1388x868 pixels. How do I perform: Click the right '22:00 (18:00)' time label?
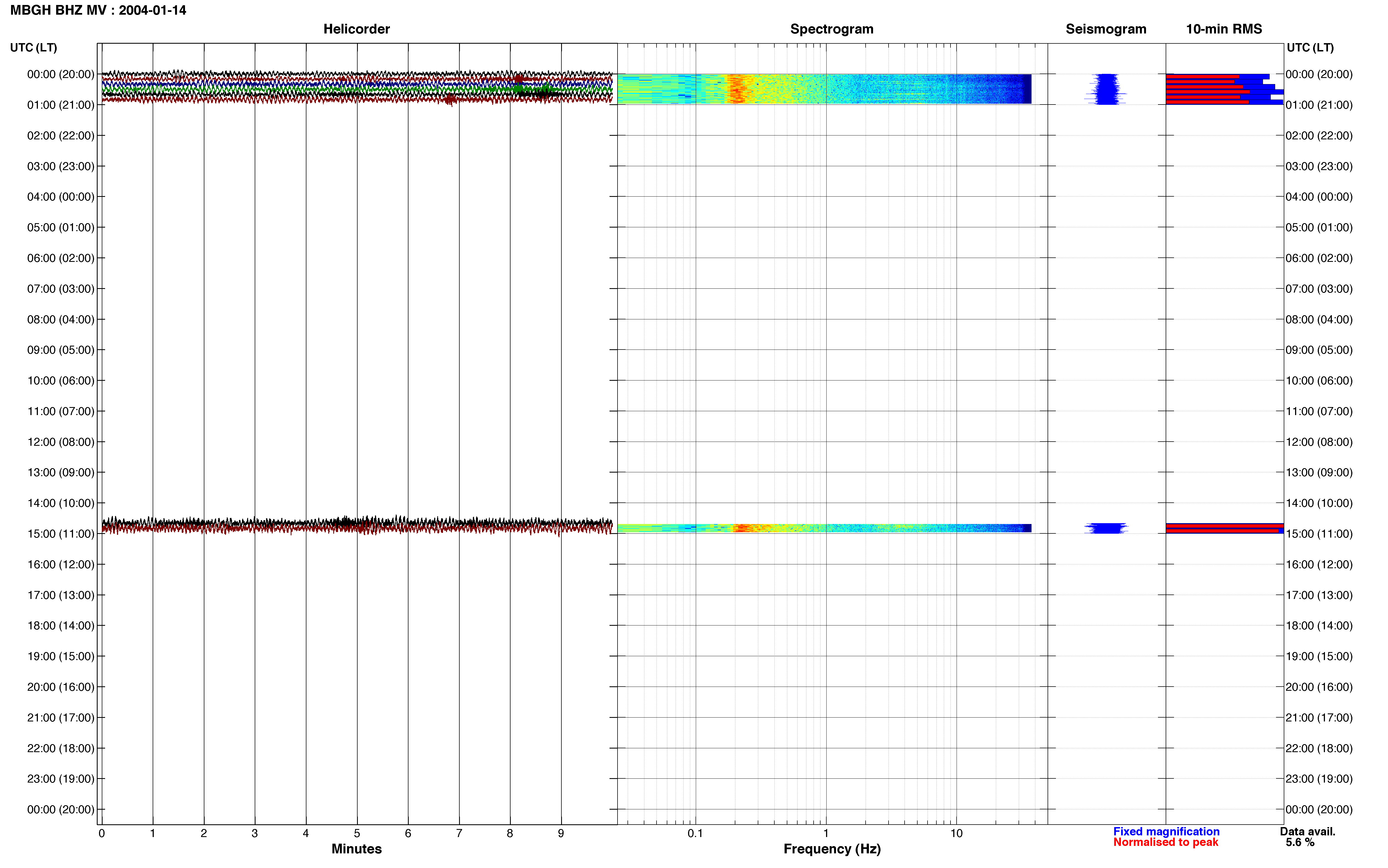1319,748
